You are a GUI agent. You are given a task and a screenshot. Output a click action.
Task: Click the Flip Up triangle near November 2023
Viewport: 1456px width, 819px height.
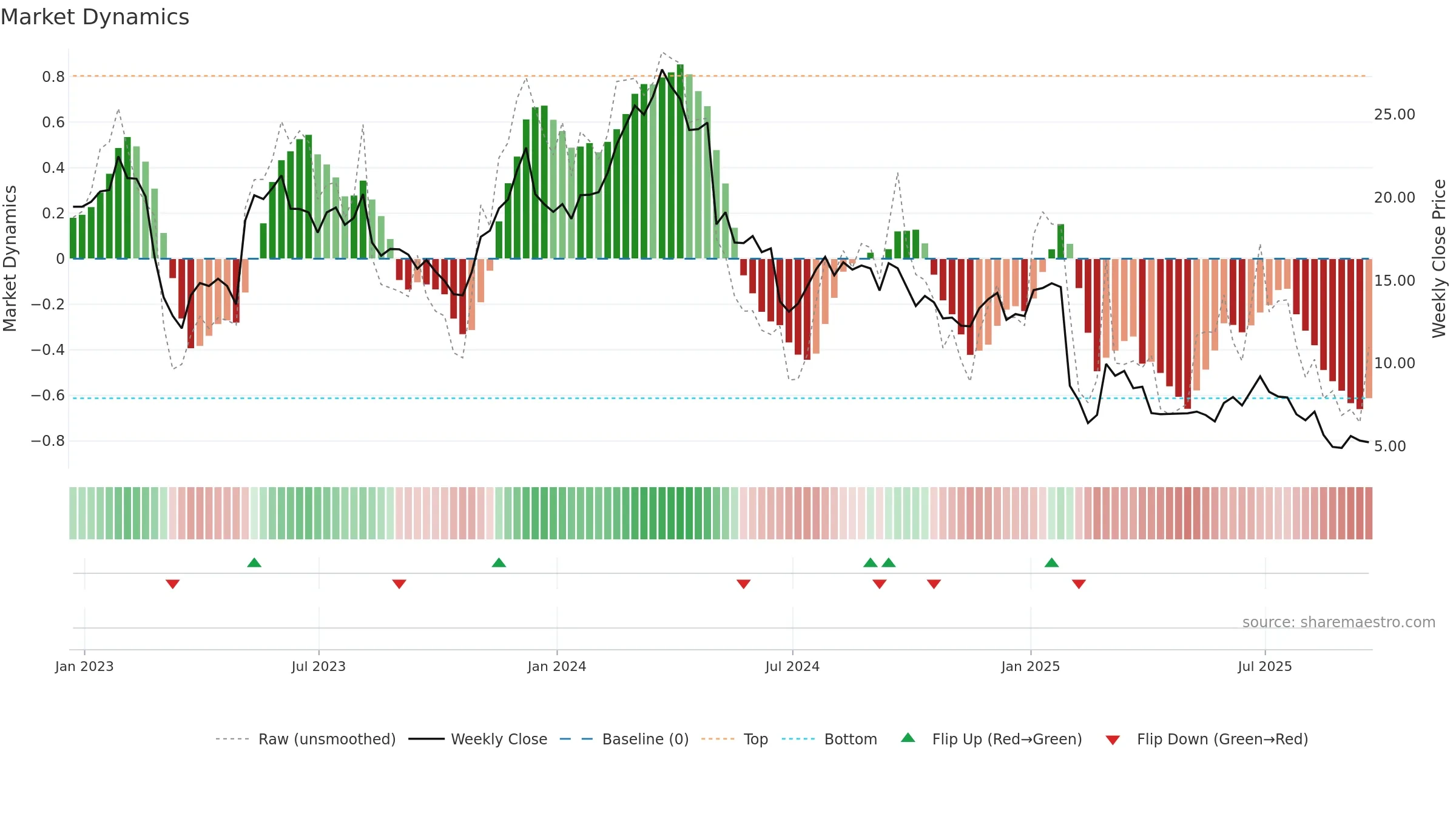499,562
